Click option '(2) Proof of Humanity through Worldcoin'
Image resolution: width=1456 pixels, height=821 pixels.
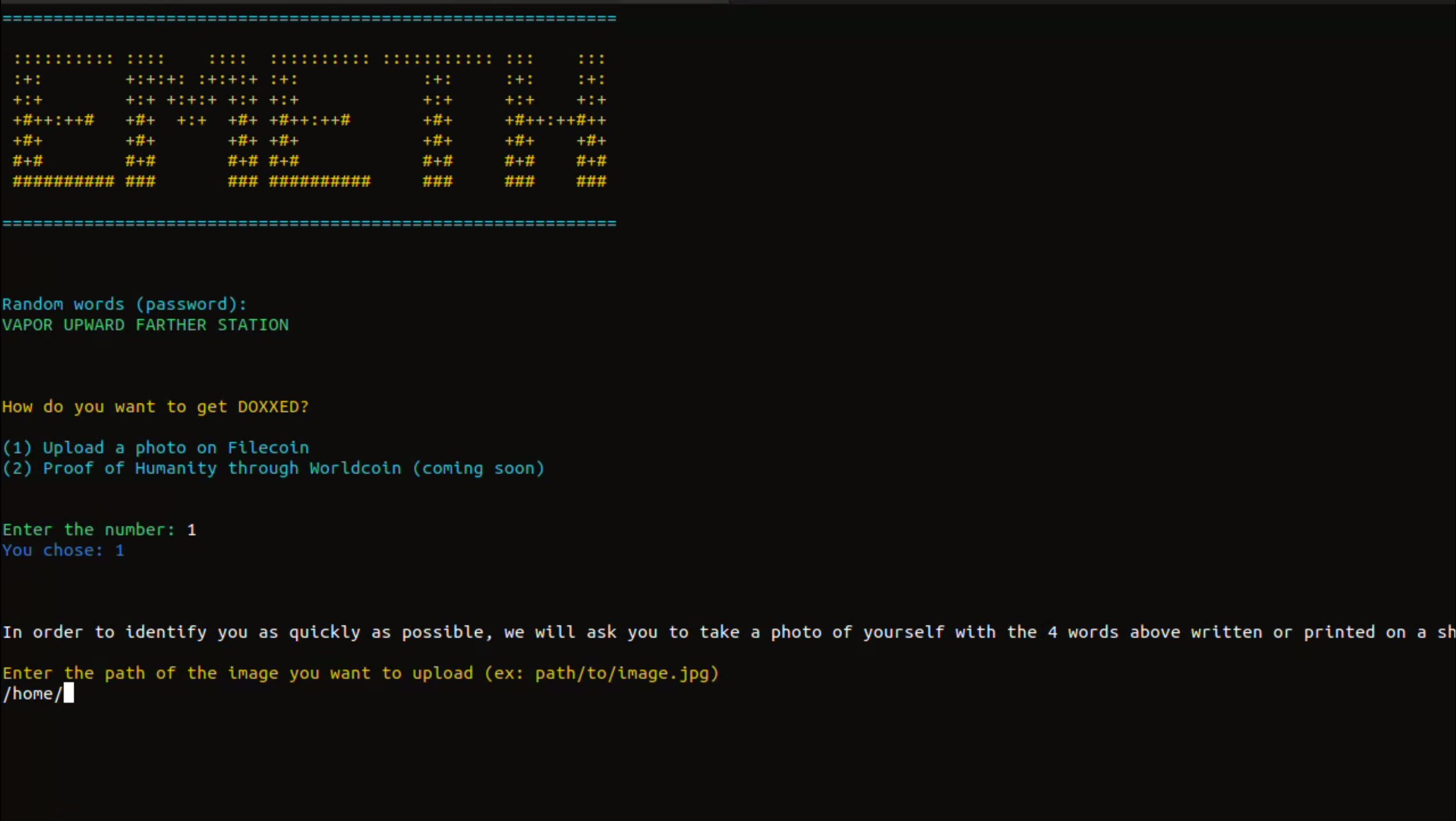(273, 468)
